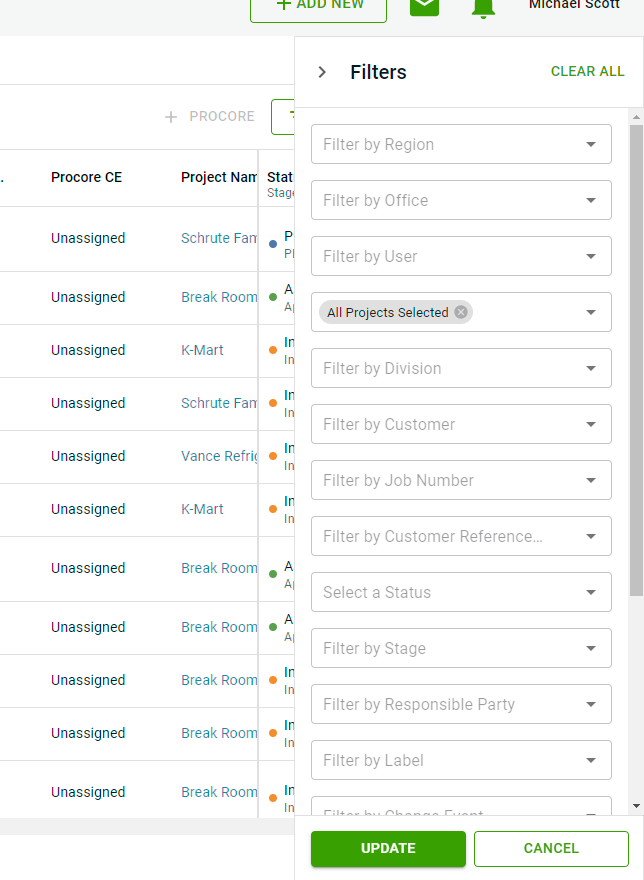This screenshot has width=644, height=880.
Task: Click the Procore CE column header
Action: pyautogui.click(x=86, y=178)
